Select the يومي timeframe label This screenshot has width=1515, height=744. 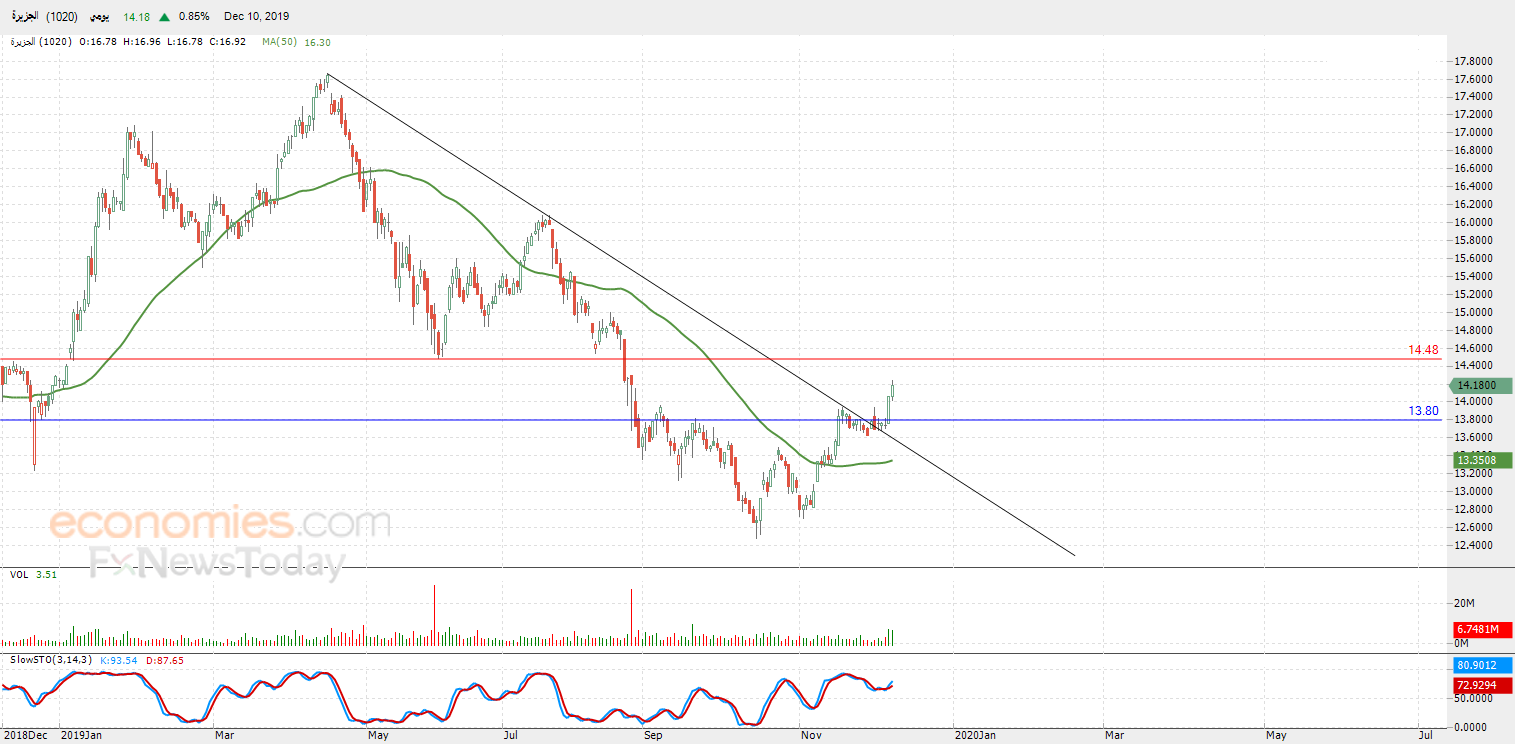coord(100,17)
